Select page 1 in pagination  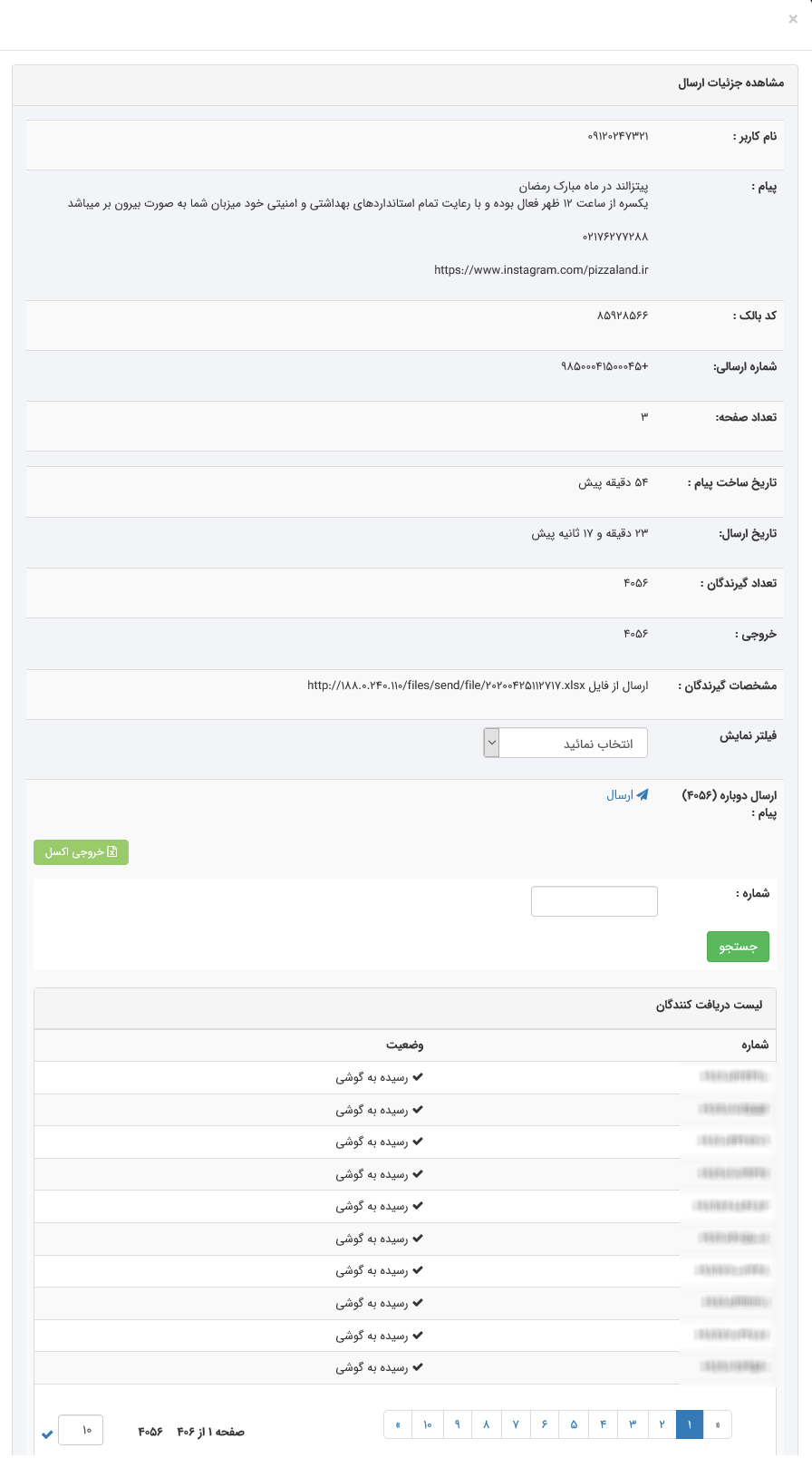click(x=690, y=1424)
